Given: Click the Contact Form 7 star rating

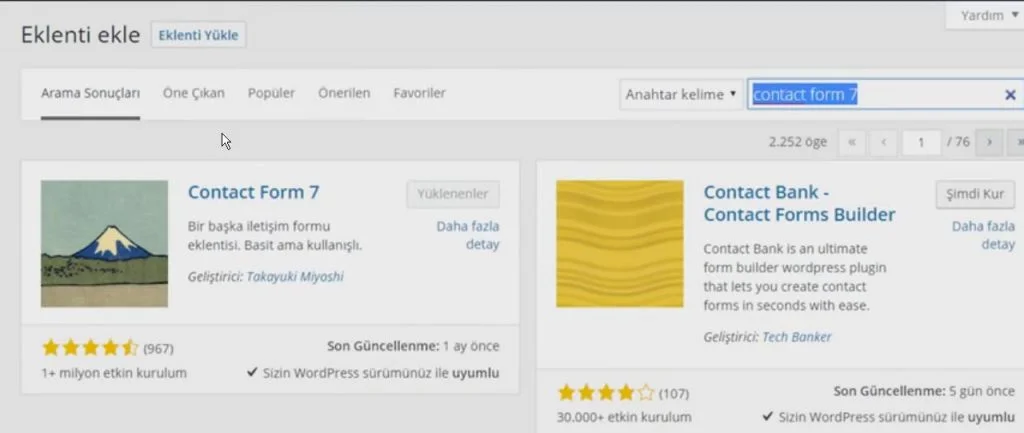Looking at the screenshot, I should (90, 348).
